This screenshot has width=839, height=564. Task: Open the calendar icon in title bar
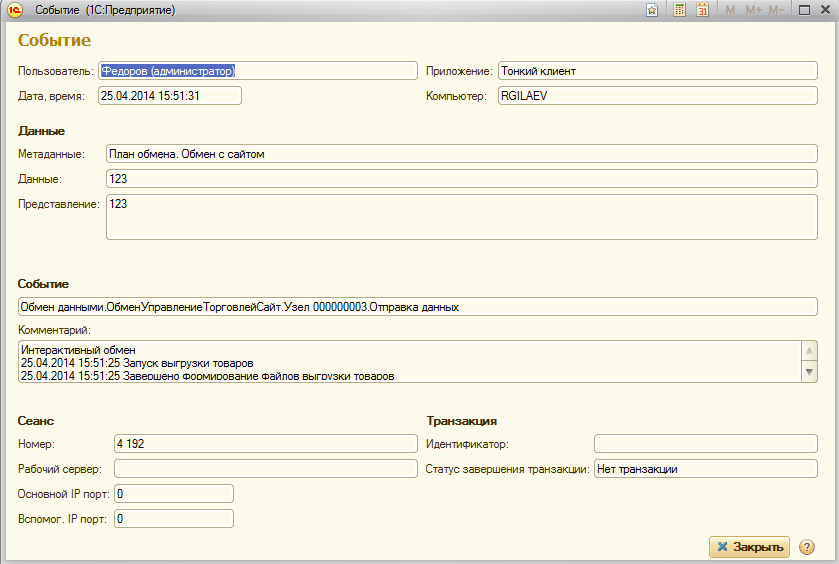pos(703,10)
